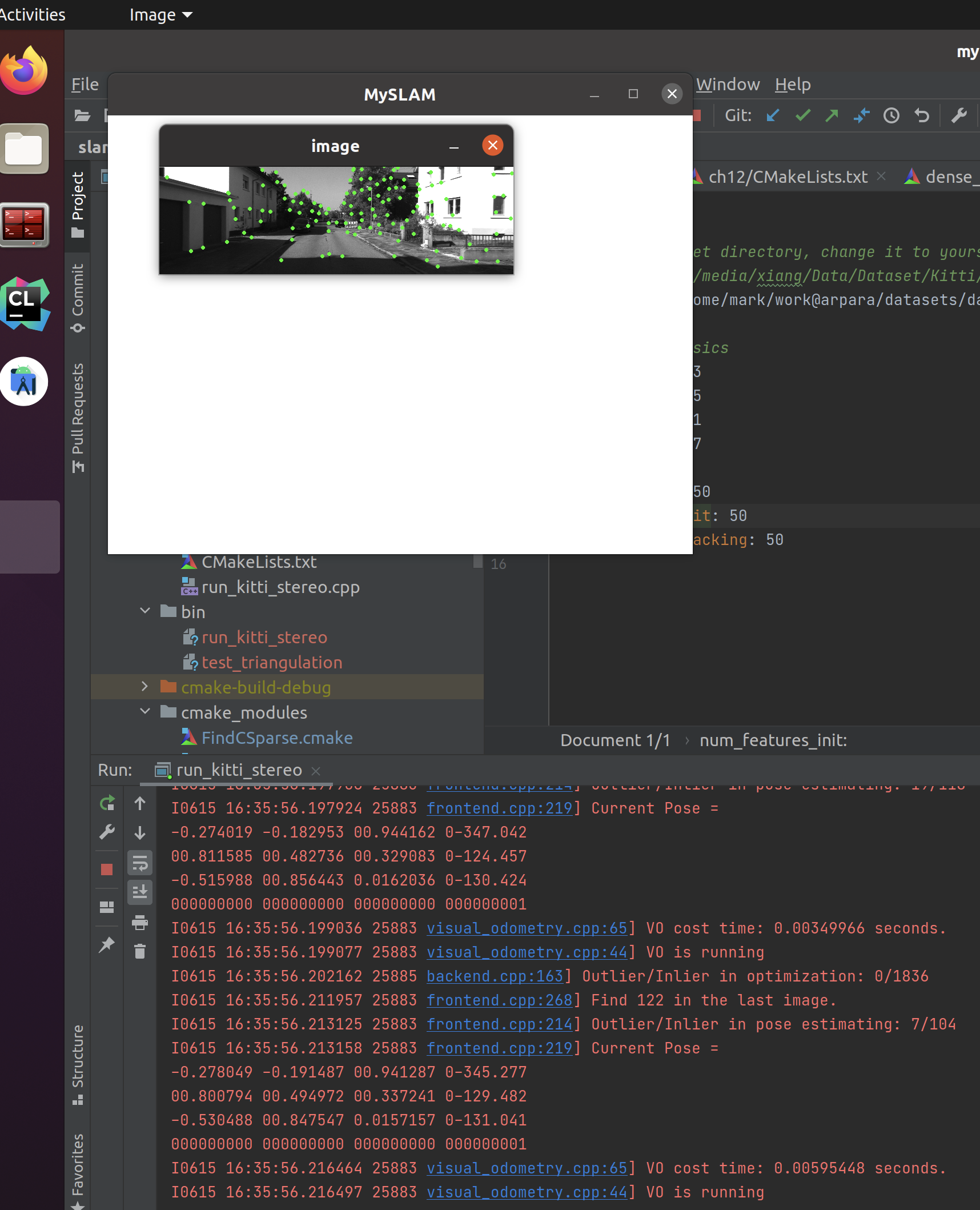This screenshot has width=980, height=1210.
Task: Click Git rollback icon
Action: [922, 115]
